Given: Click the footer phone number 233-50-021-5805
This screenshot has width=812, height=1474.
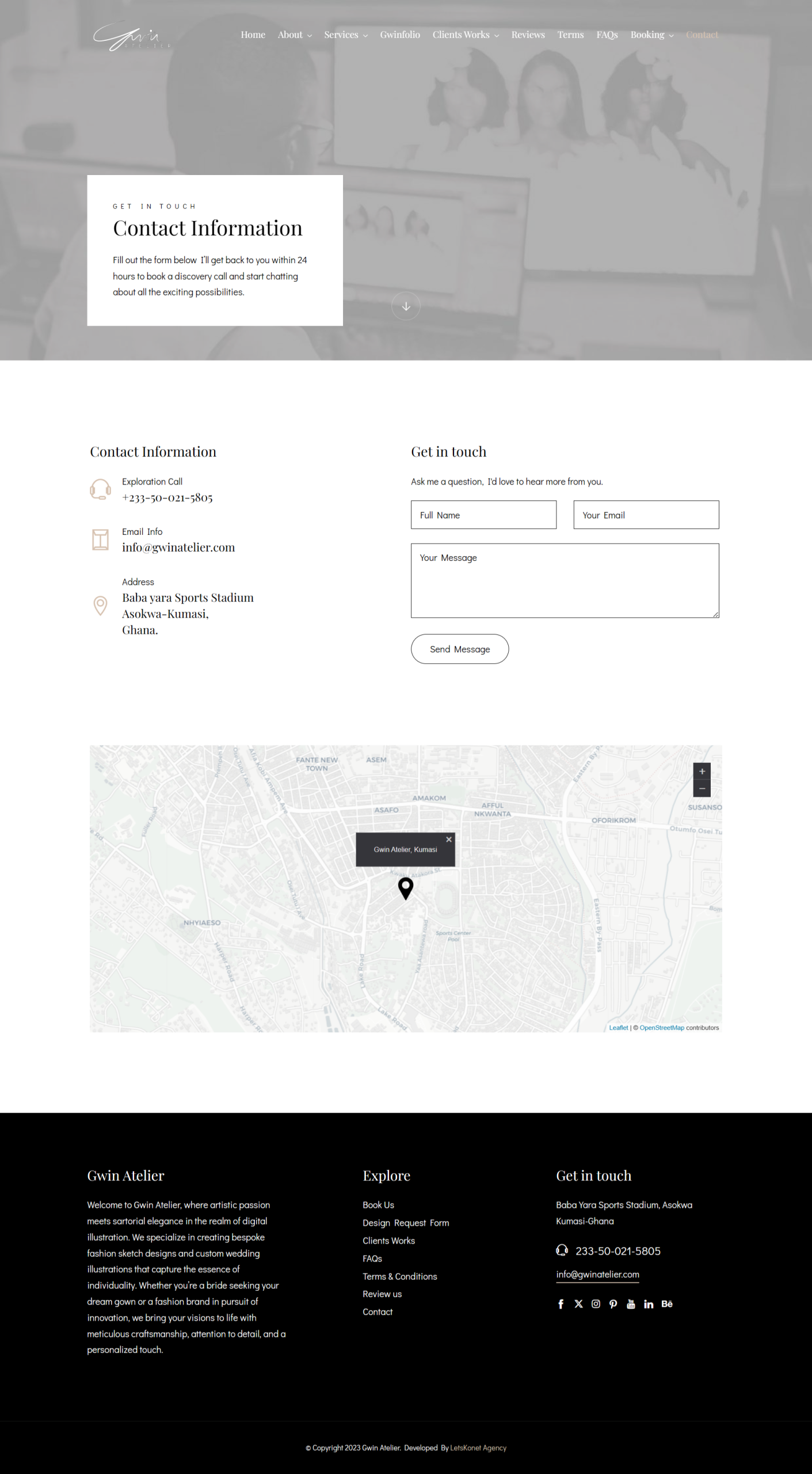Looking at the screenshot, I should point(618,1251).
